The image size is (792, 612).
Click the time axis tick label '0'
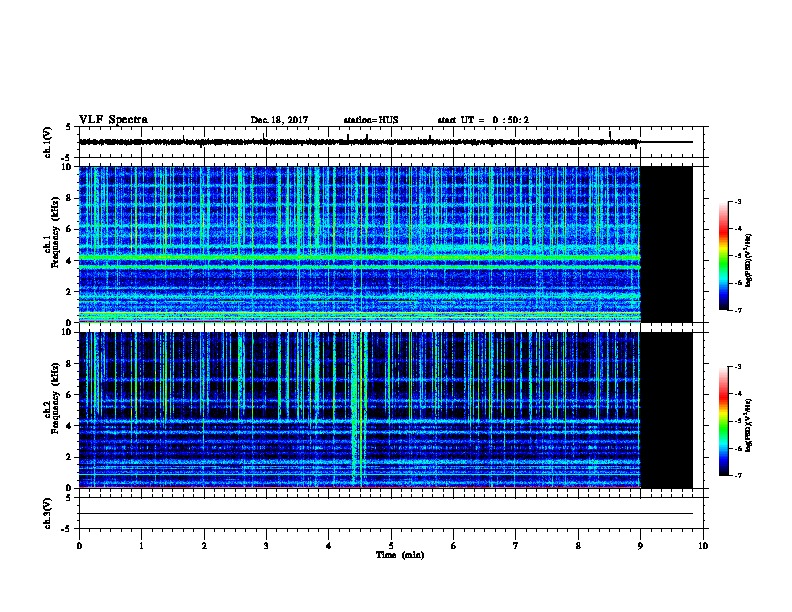click(x=79, y=546)
